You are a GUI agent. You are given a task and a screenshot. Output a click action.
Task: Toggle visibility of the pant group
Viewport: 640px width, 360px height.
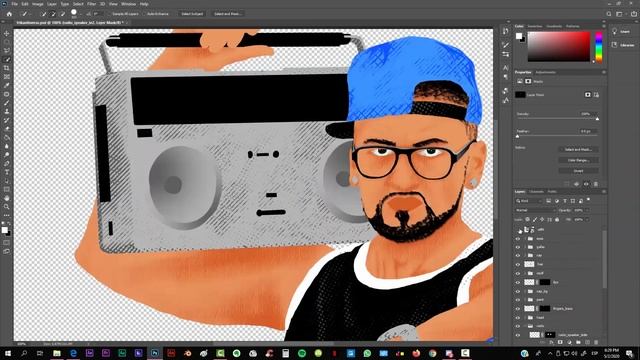(x=518, y=300)
